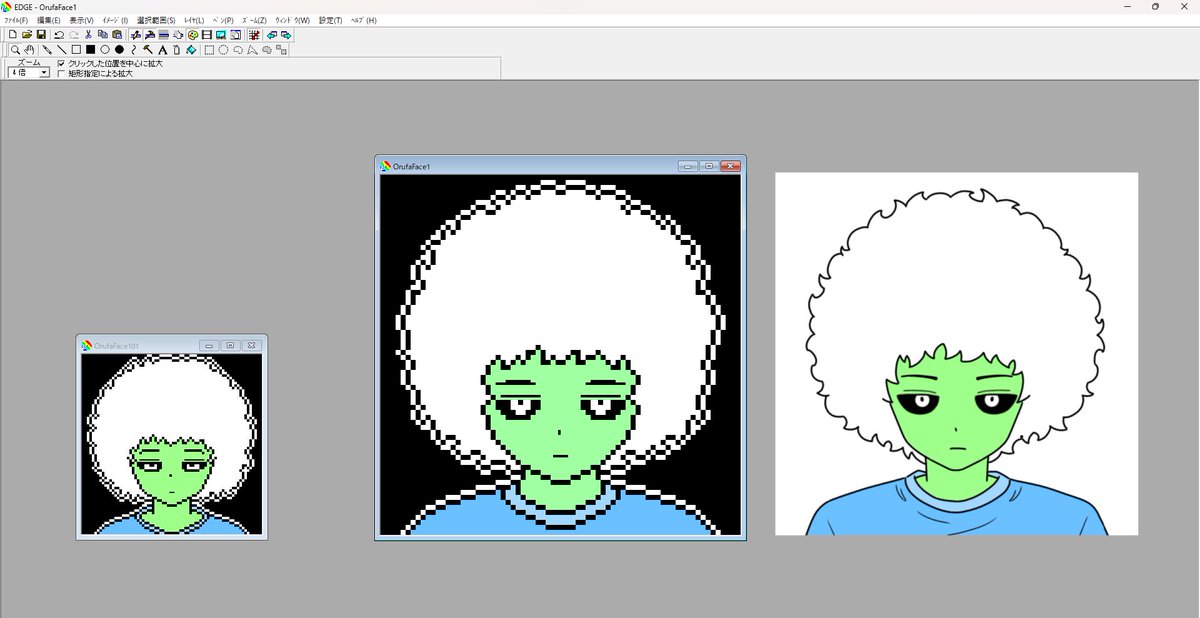This screenshot has width=1200, height=618.
Task: Open the ヘルプ(H) menu
Action: tap(363, 20)
